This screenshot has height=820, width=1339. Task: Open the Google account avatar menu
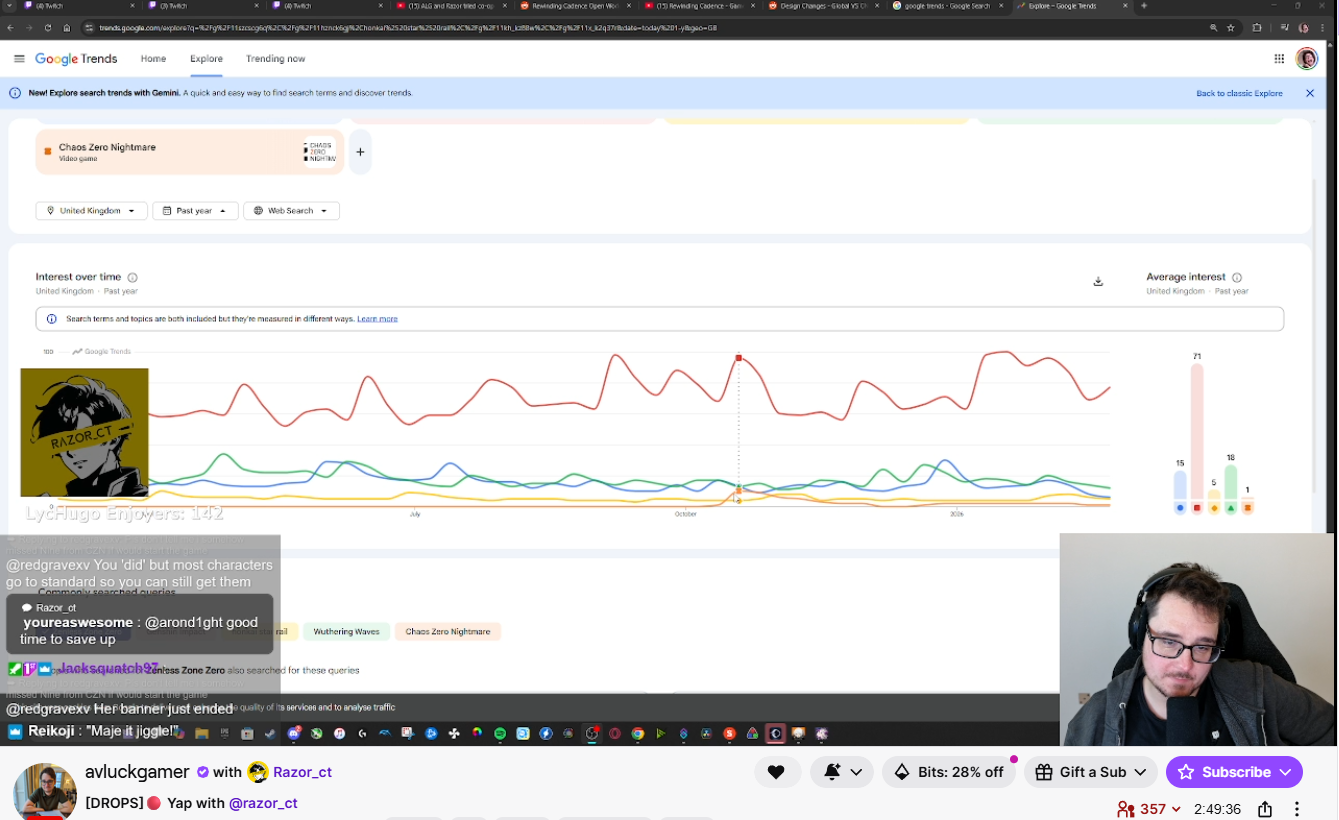click(1307, 59)
